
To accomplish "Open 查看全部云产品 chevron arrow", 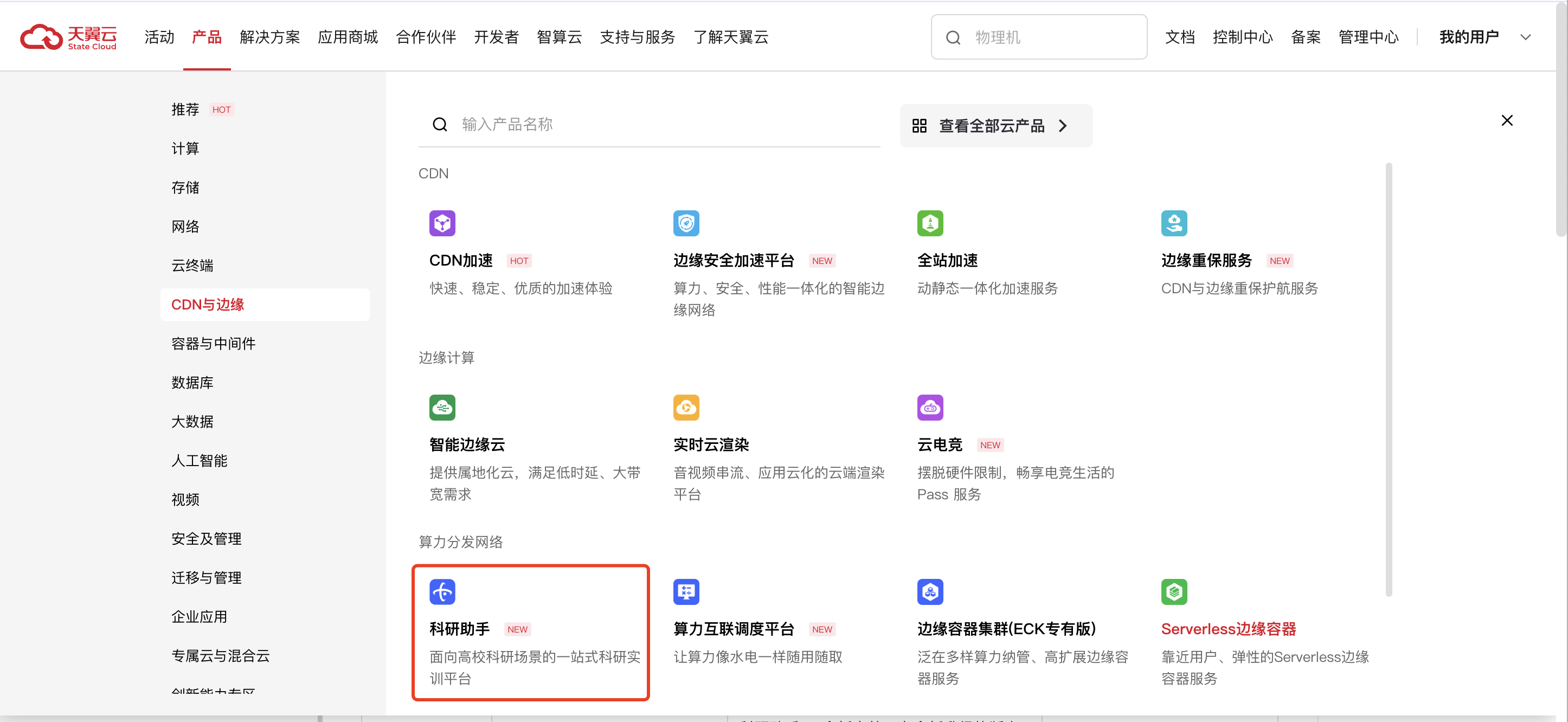I will tap(1063, 126).
